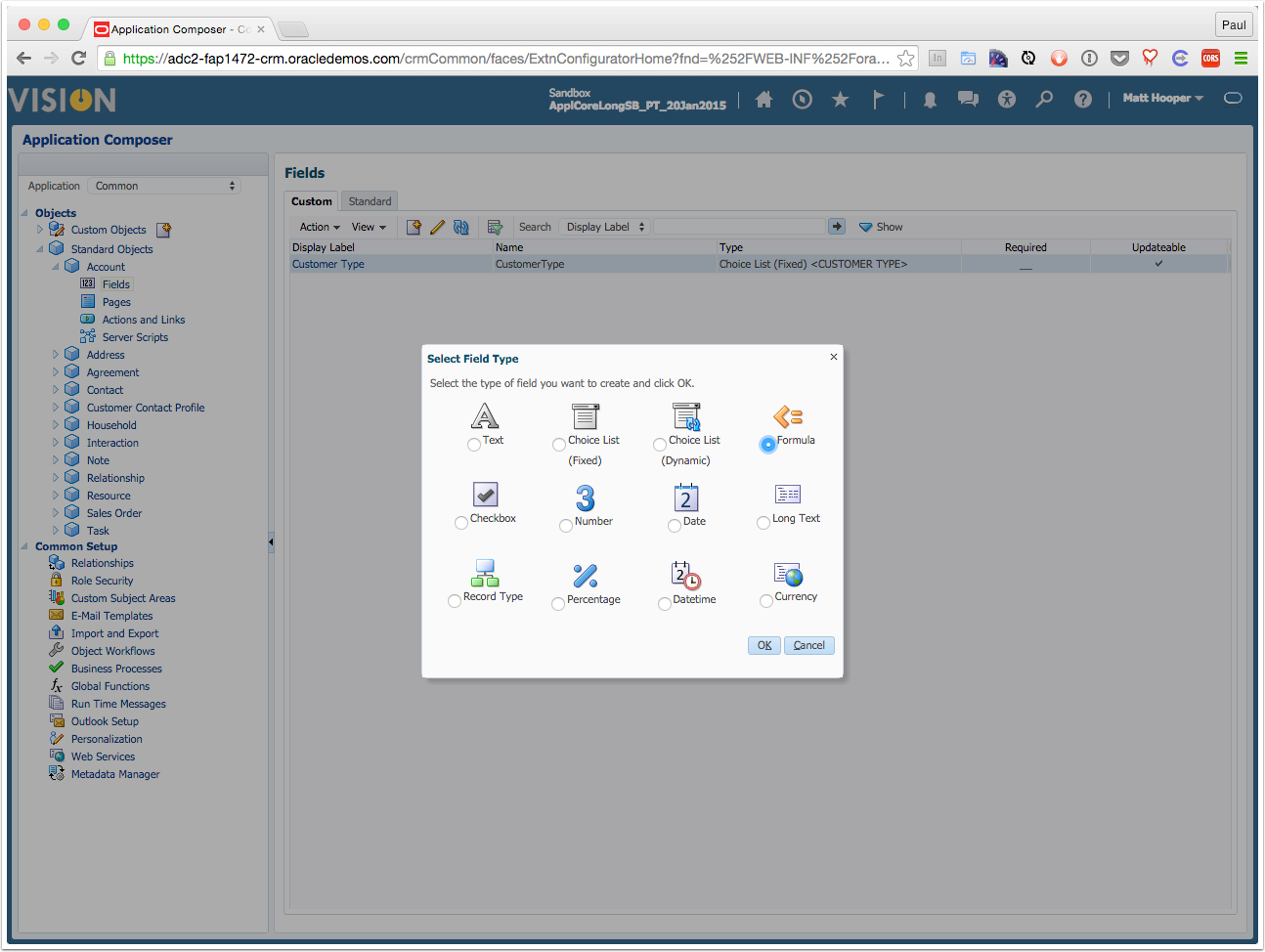Pick the Choice List (Dynamic) radio button
Image resolution: width=1265 pixels, height=952 pixels.
[x=660, y=445]
